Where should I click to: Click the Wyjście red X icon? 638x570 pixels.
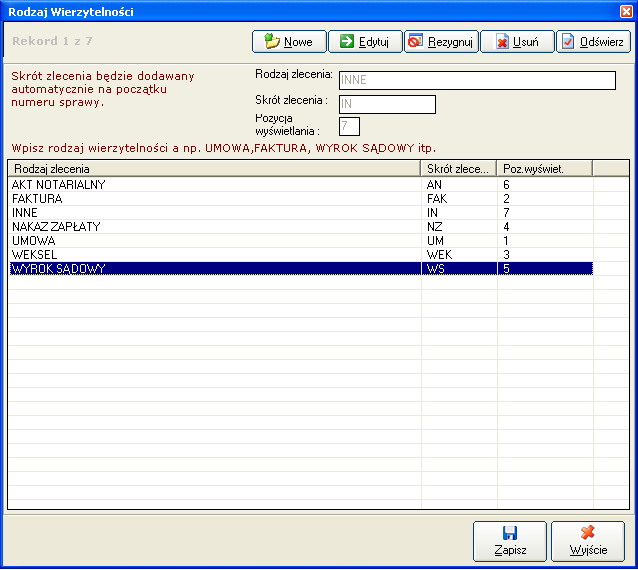[x=587, y=532]
